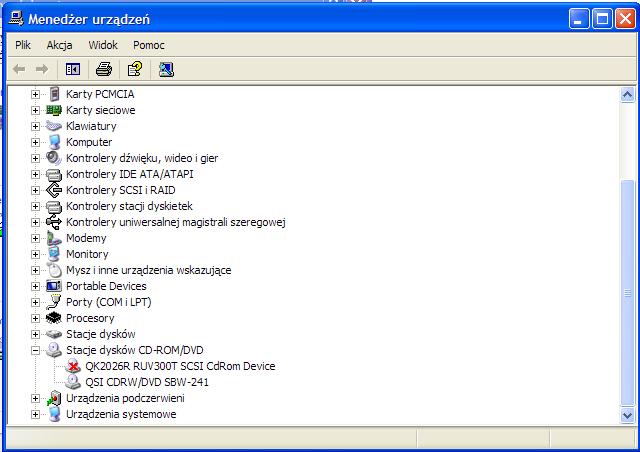Collapse the Stacje dysków CD-ROM/DVD node
Image resolution: width=640 pixels, height=452 pixels.
(x=36, y=350)
